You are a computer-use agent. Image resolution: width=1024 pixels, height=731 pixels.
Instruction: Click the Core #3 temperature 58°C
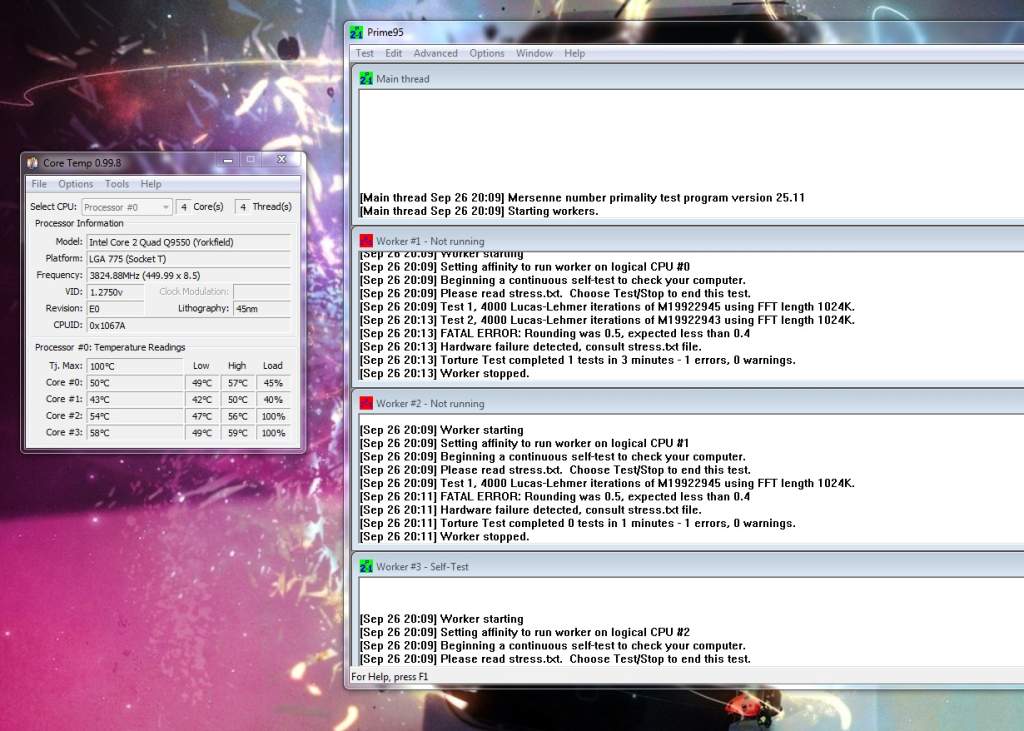pyautogui.click(x=135, y=432)
